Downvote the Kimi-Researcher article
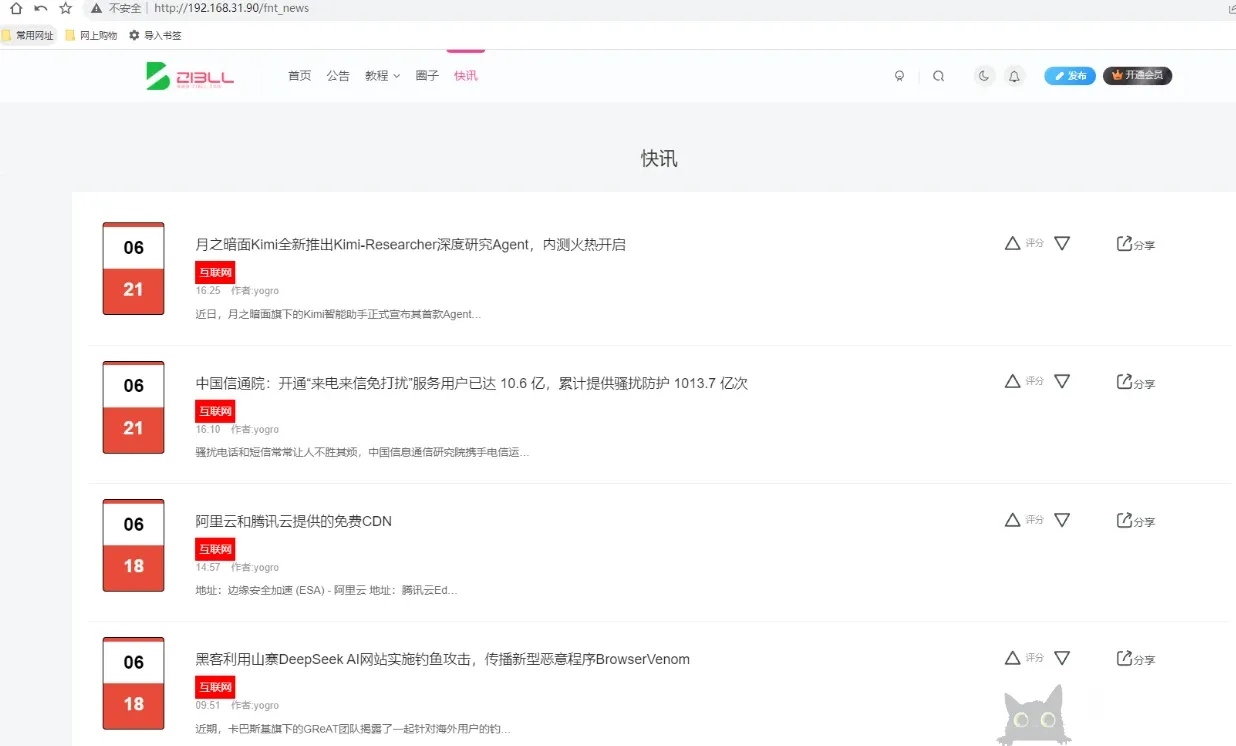 pyautogui.click(x=1062, y=243)
